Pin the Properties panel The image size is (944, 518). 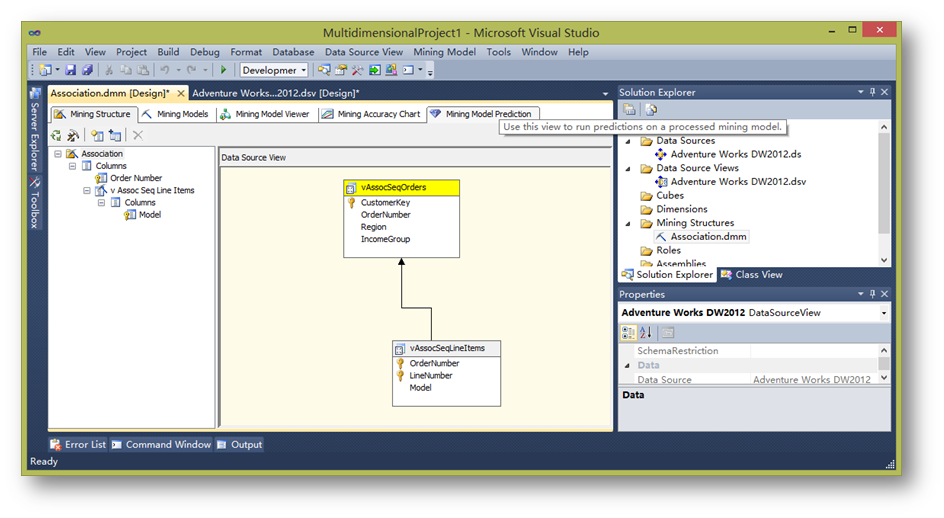coord(872,294)
